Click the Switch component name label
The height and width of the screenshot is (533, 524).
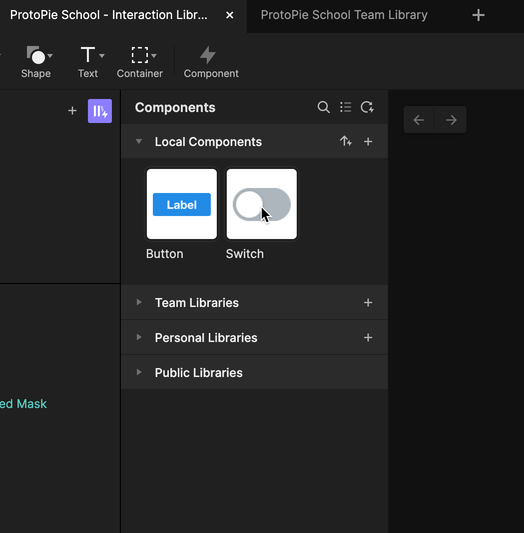245,254
